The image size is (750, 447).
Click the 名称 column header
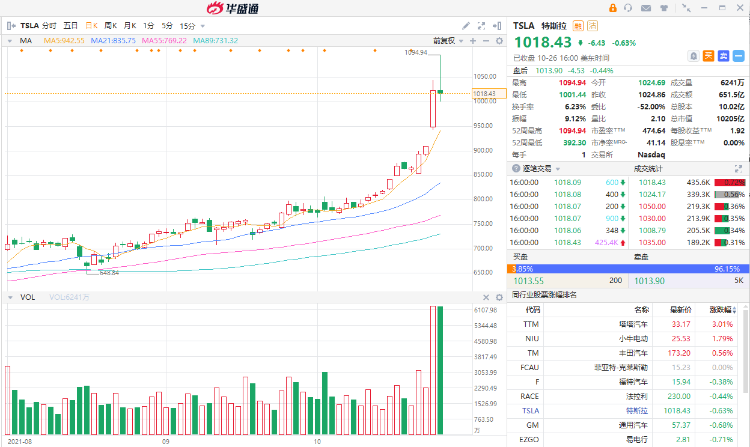641,310
